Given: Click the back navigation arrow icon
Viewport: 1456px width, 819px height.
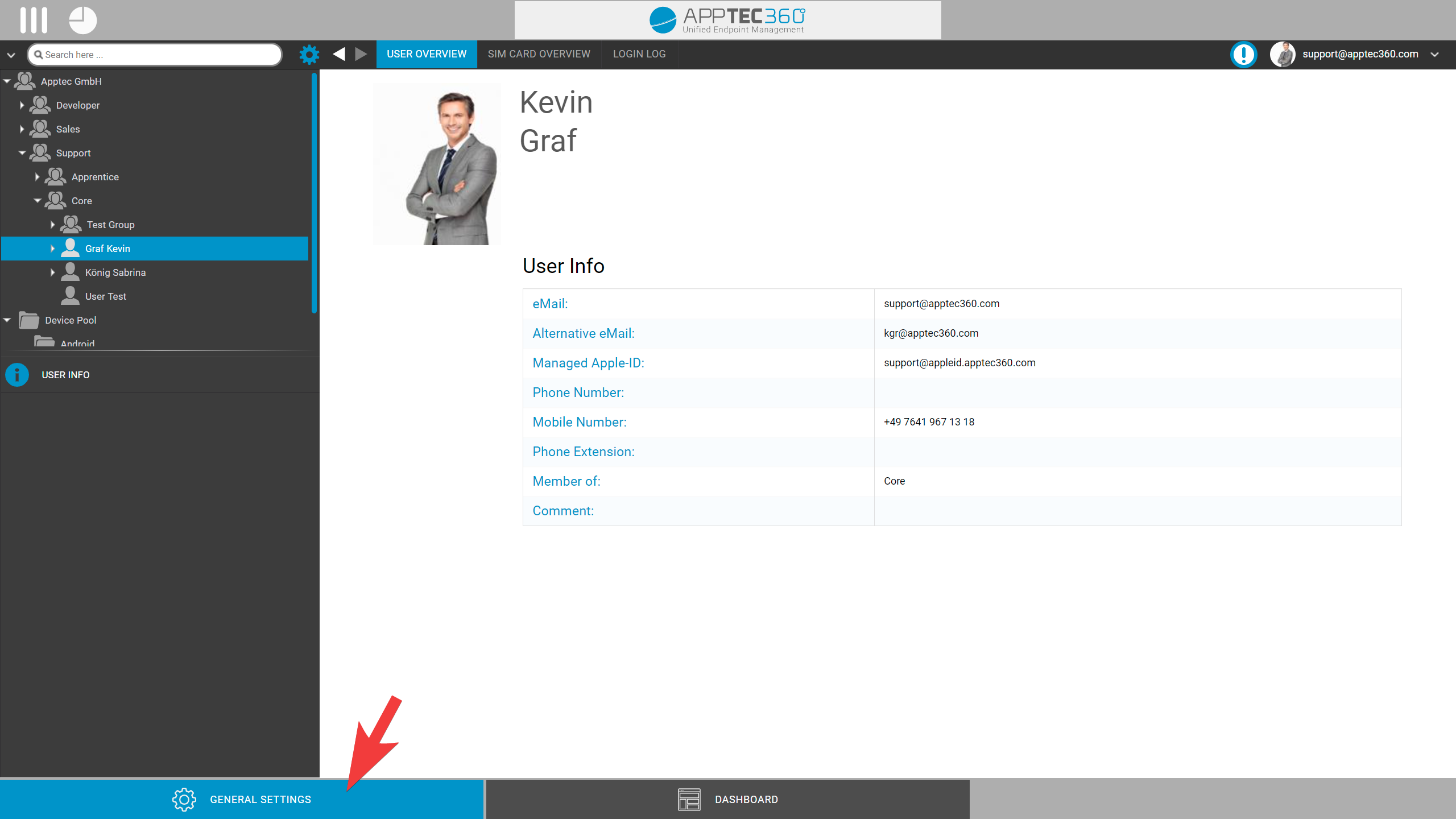Looking at the screenshot, I should (340, 55).
